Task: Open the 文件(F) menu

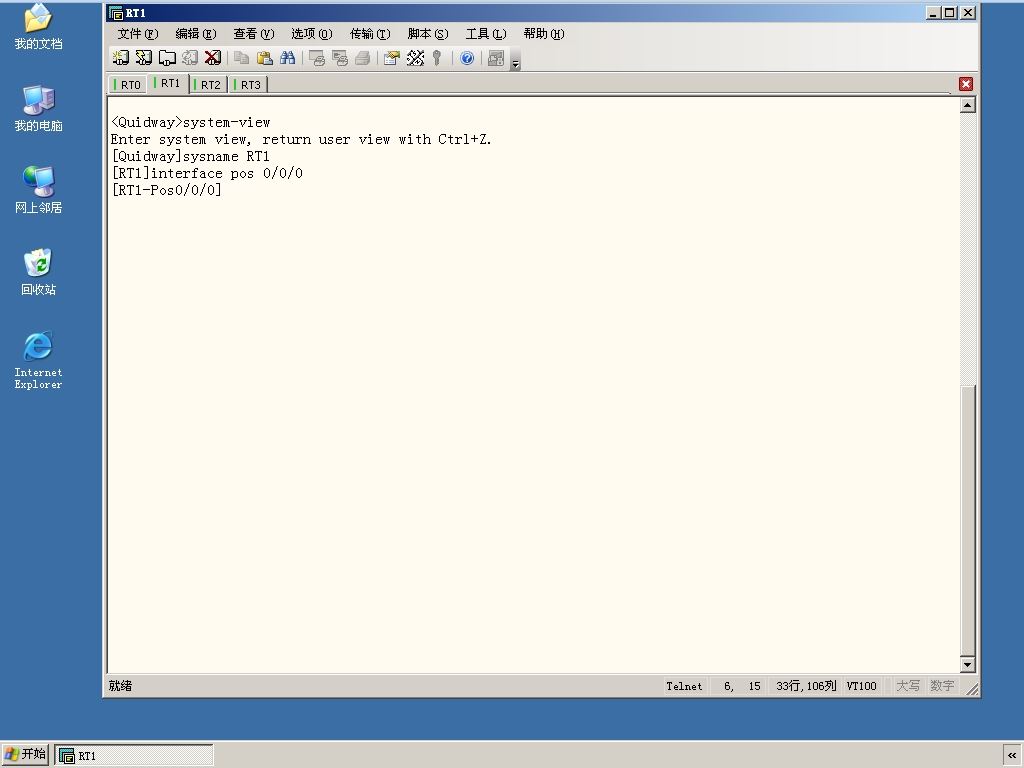Action: pyautogui.click(x=138, y=34)
